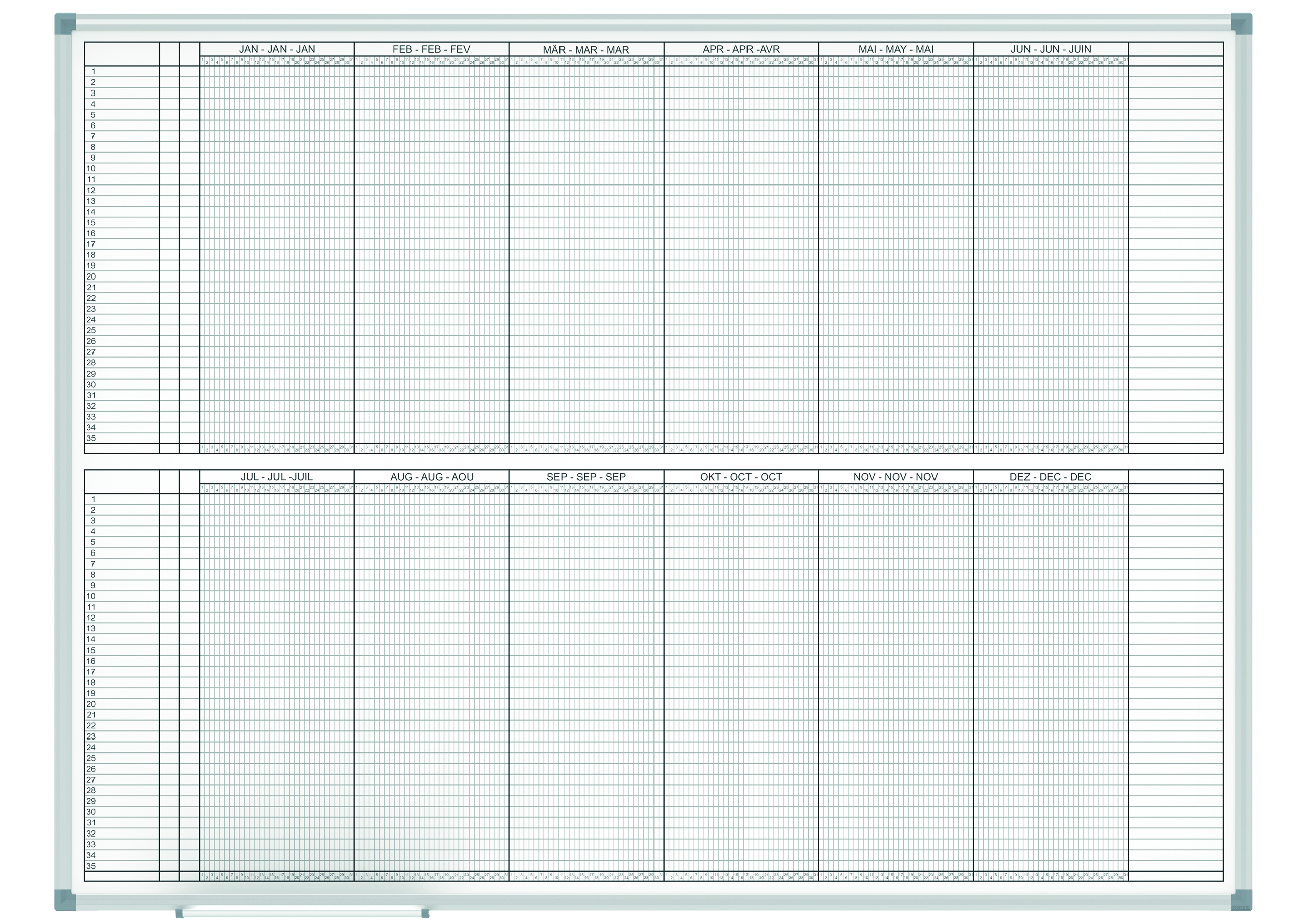The image size is (1307, 924).
Task: Click the NOV - NOV - NOV header
Action: [x=895, y=477]
